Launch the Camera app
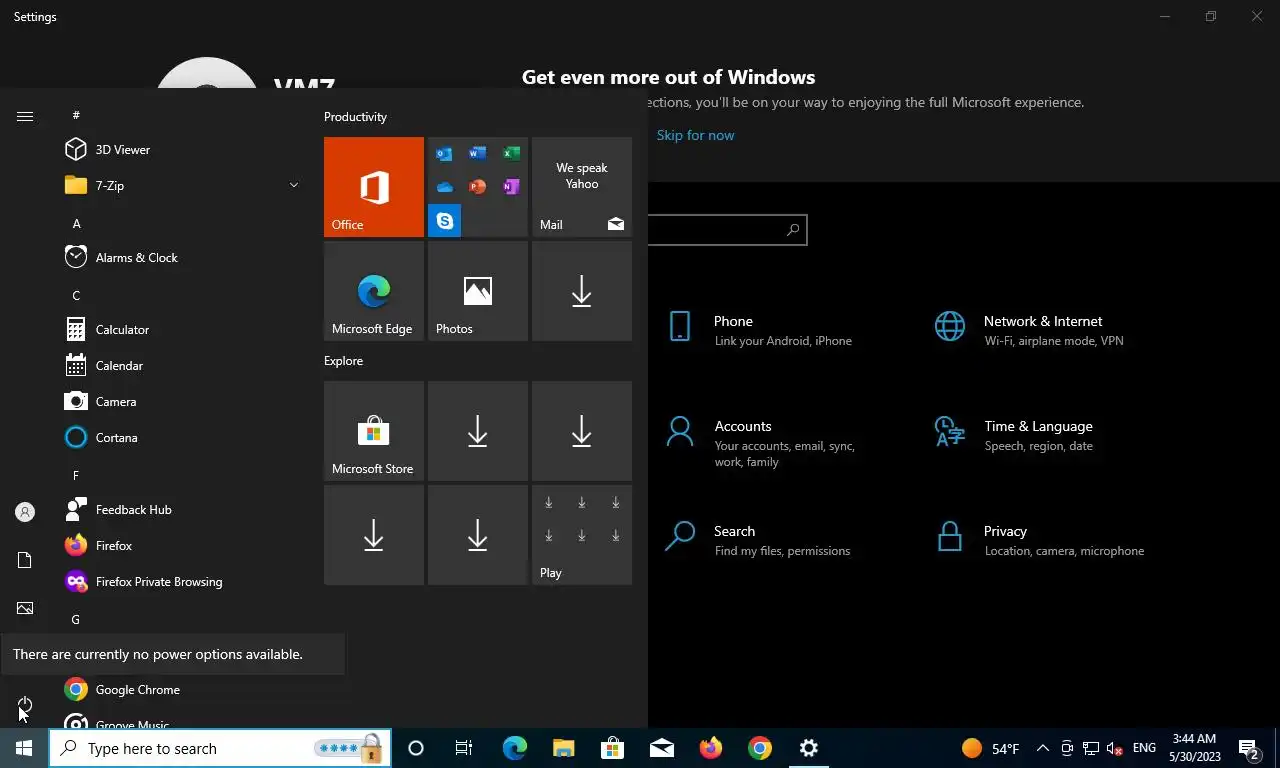The image size is (1280, 768). (x=180, y=401)
